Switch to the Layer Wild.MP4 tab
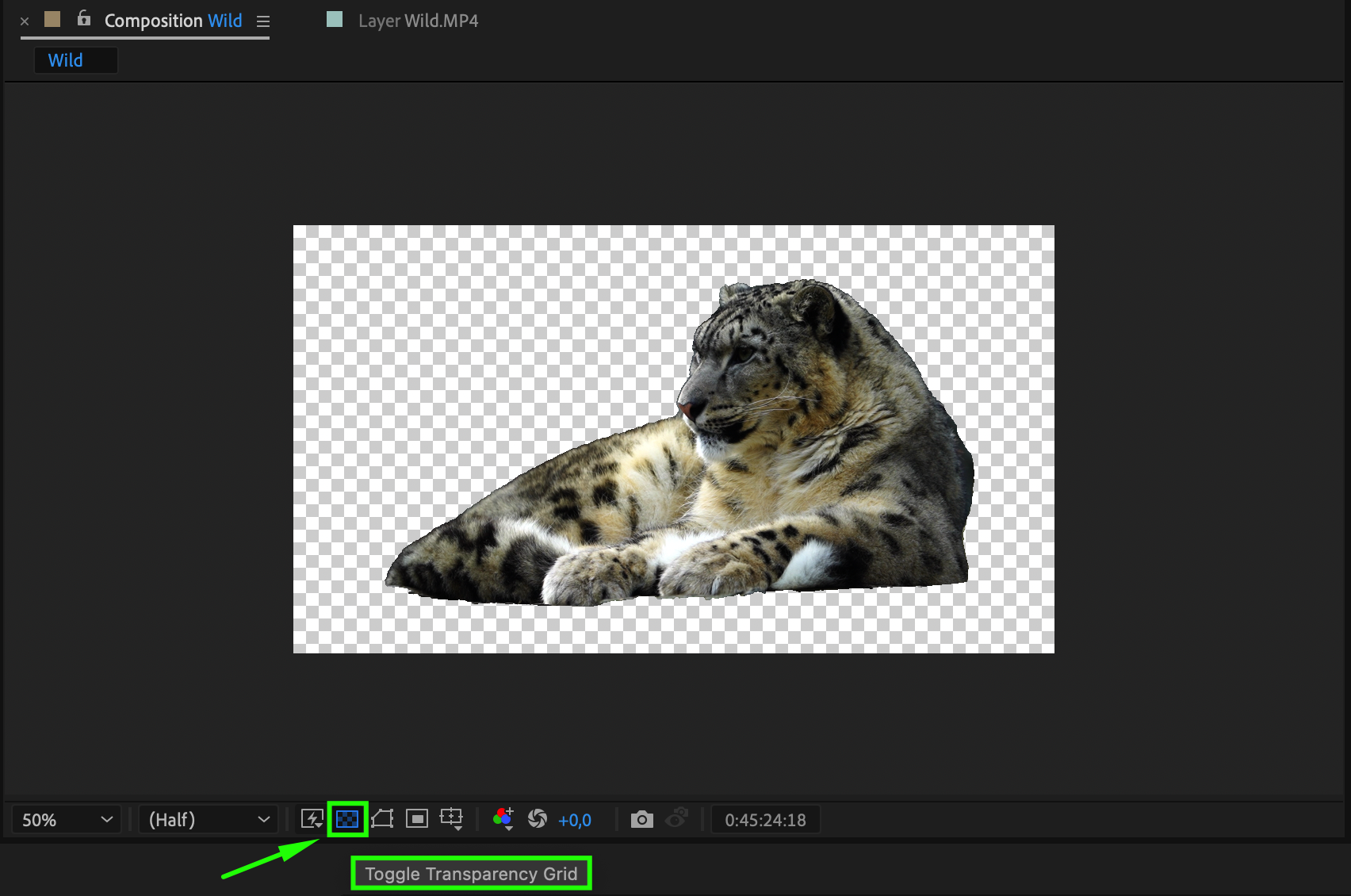 pos(418,21)
